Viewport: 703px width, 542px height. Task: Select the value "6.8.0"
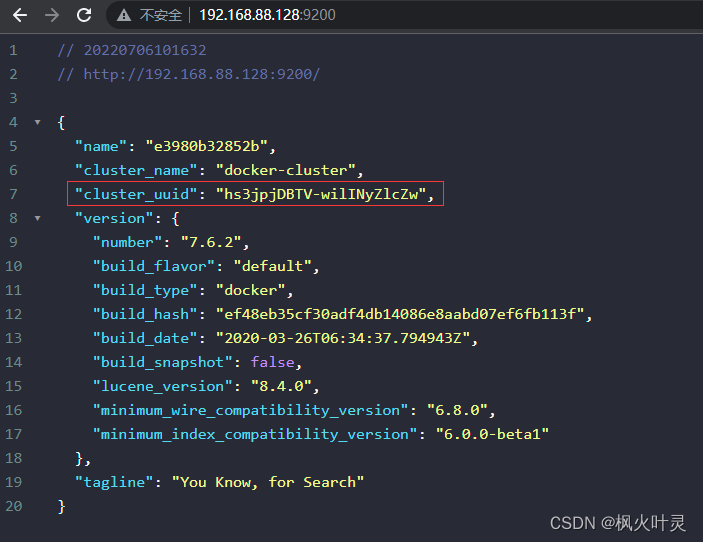[457, 410]
